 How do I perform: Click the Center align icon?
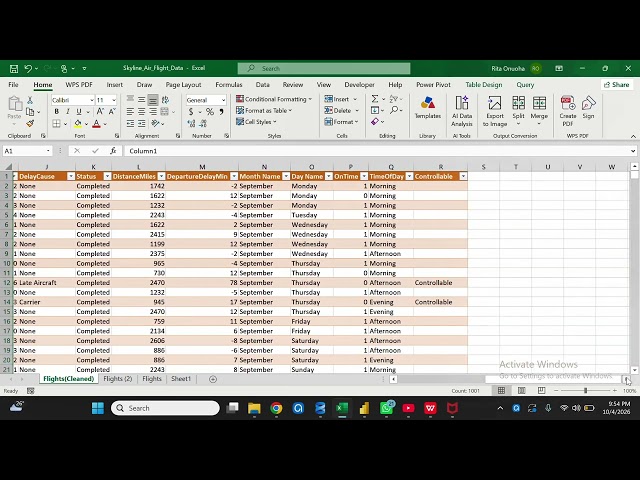pyautogui.click(x=141, y=111)
